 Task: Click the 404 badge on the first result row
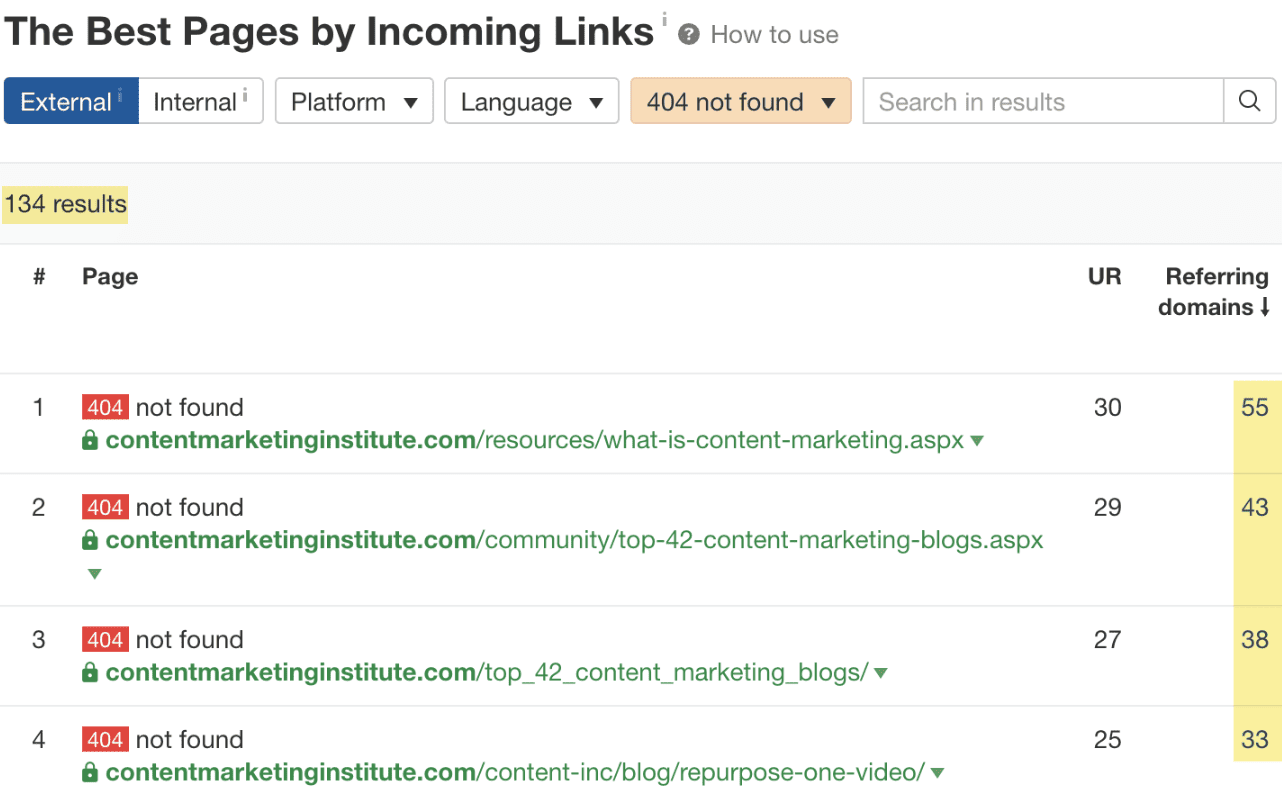[105, 407]
